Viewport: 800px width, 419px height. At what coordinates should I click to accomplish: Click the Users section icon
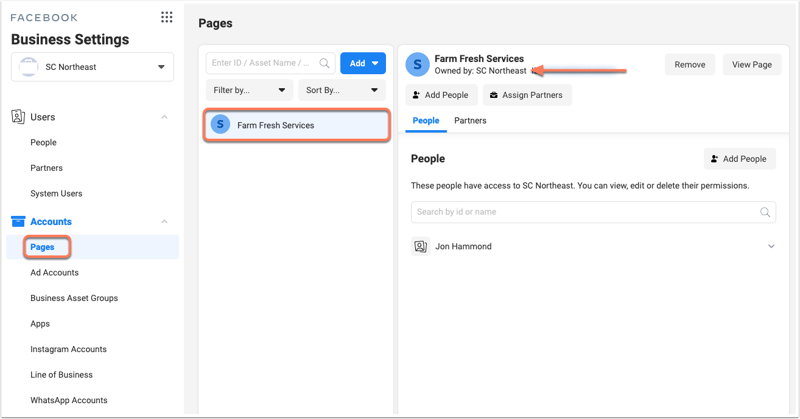click(x=18, y=117)
